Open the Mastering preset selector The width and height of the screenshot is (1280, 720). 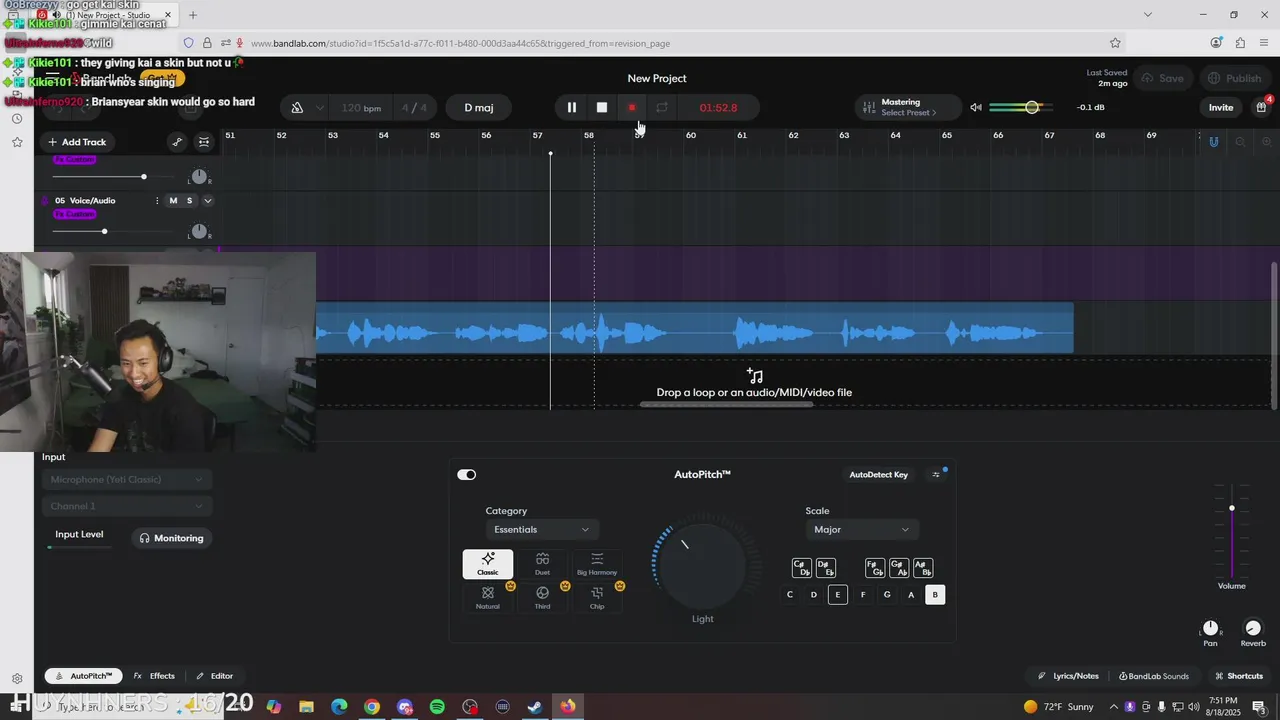[908, 107]
